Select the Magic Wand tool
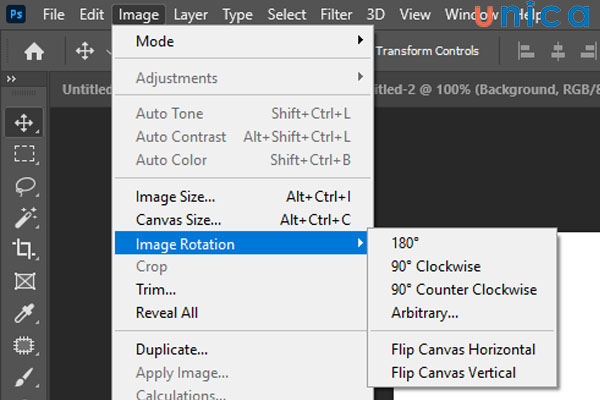Image resolution: width=600 pixels, height=400 pixels. click(x=24, y=217)
